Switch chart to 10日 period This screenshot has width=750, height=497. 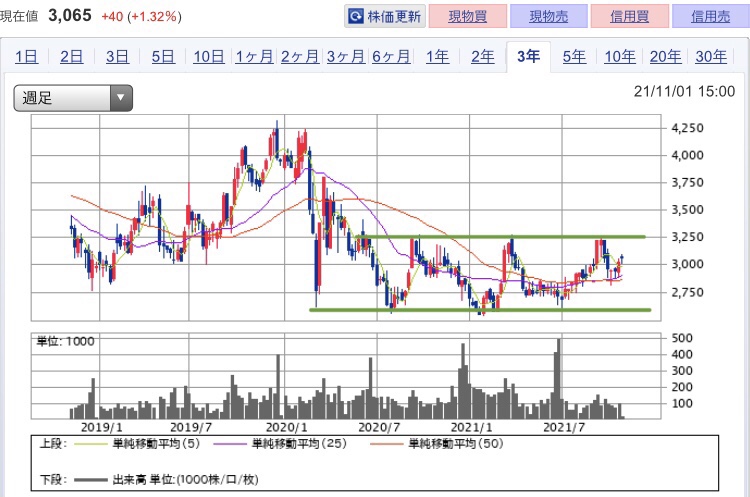pos(209,57)
